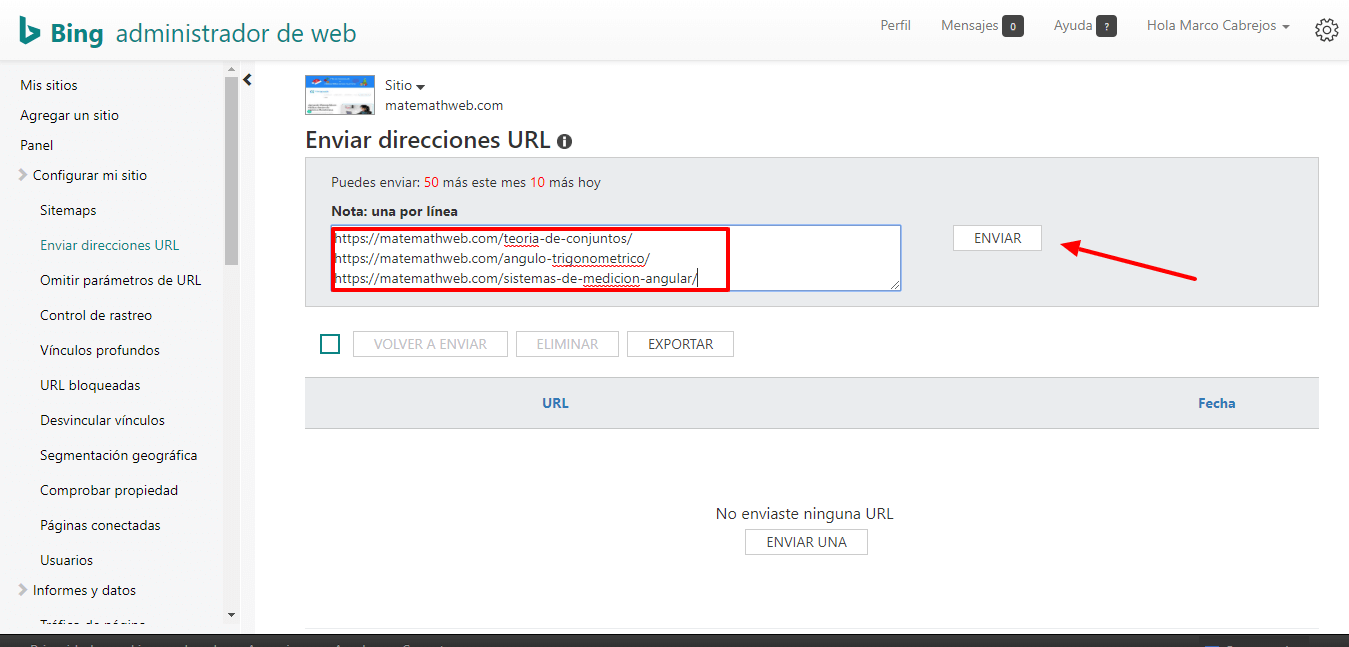Screen dimensions: 1349x647
Task: Open Páginas conectadas
Action: pos(100,525)
